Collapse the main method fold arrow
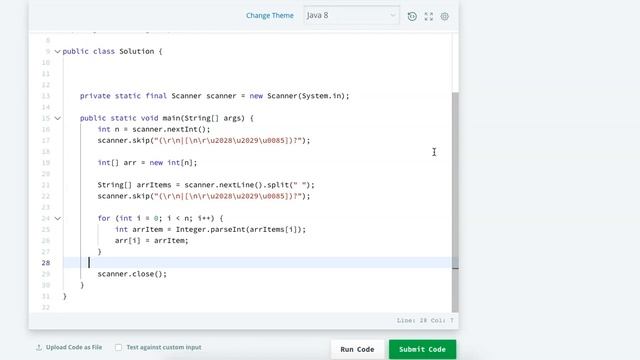The width and height of the screenshot is (640, 360). (58, 118)
